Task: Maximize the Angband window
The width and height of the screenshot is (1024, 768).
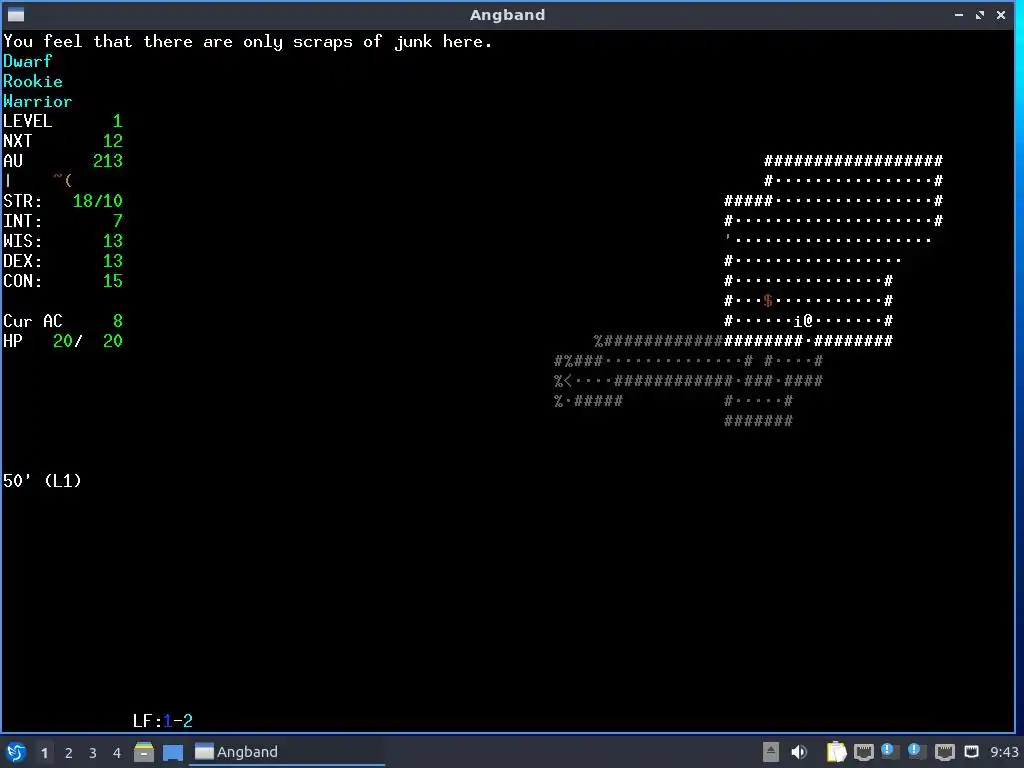Action: (980, 14)
